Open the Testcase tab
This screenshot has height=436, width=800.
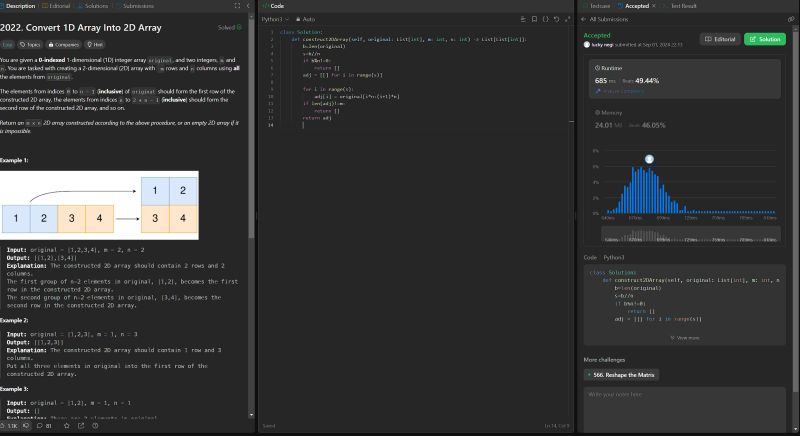[x=600, y=6]
